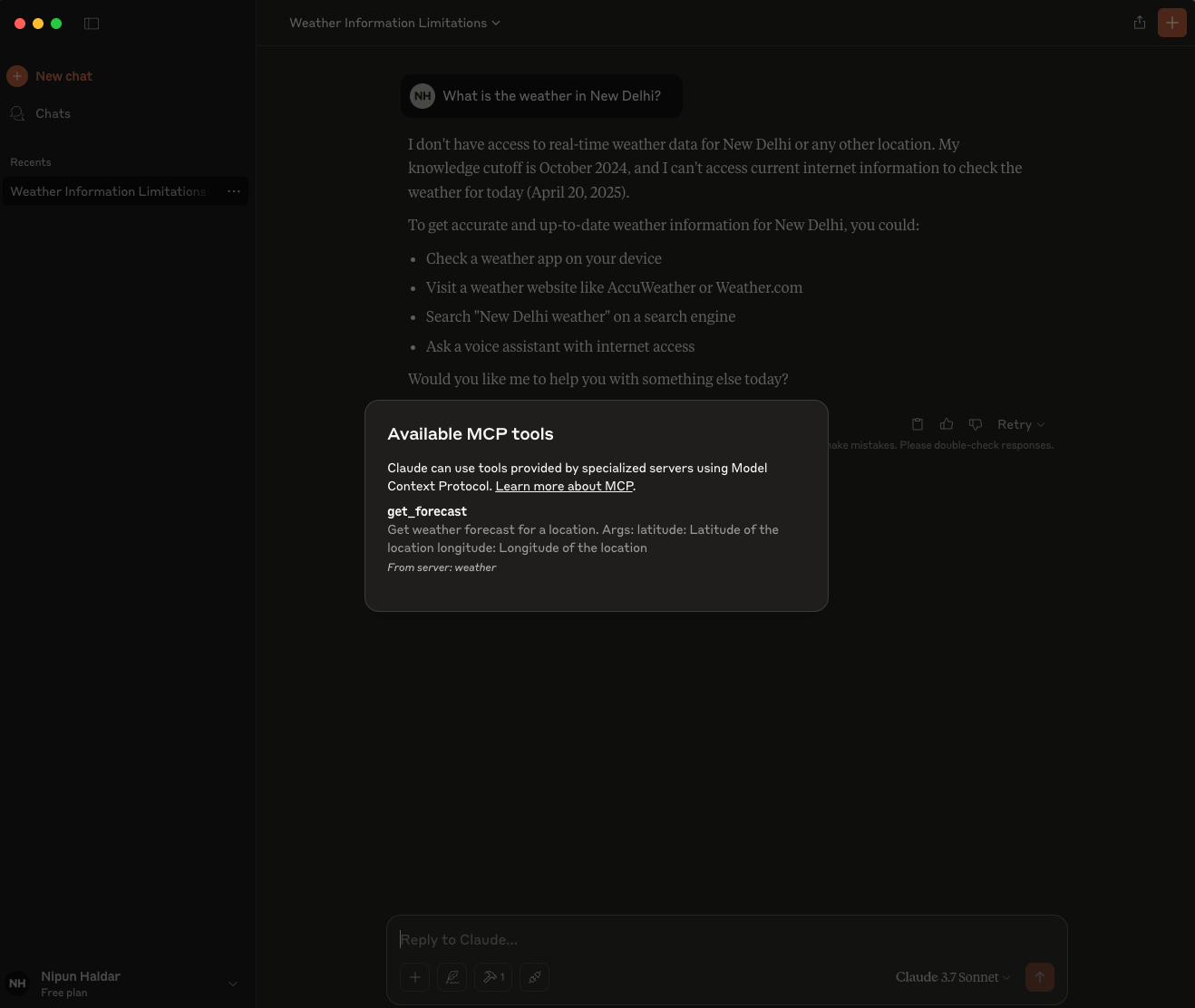Open Learn more about MCP link

point(564,486)
